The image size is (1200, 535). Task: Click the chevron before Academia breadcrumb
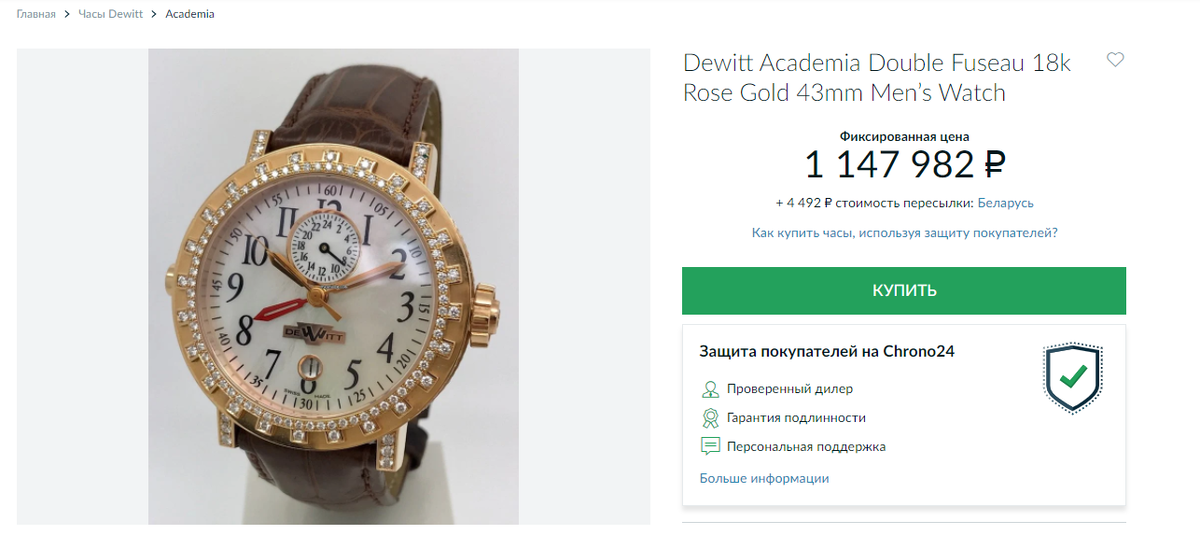[155, 15]
